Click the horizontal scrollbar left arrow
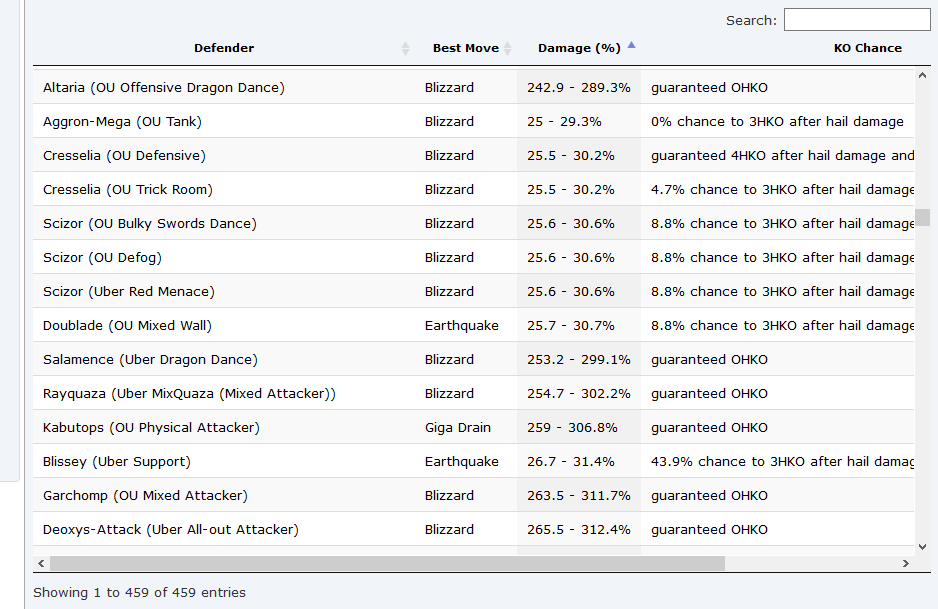The width and height of the screenshot is (938, 609). (41, 564)
